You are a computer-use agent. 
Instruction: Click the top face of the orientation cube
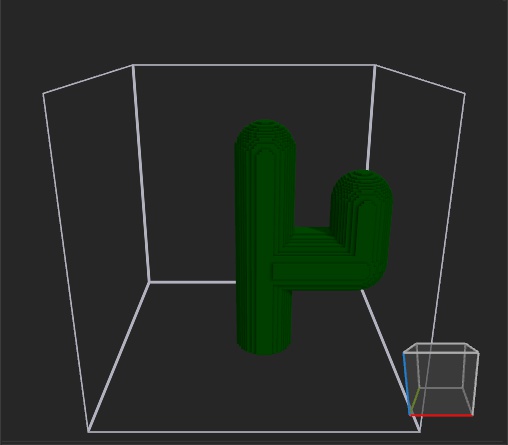pos(441,348)
